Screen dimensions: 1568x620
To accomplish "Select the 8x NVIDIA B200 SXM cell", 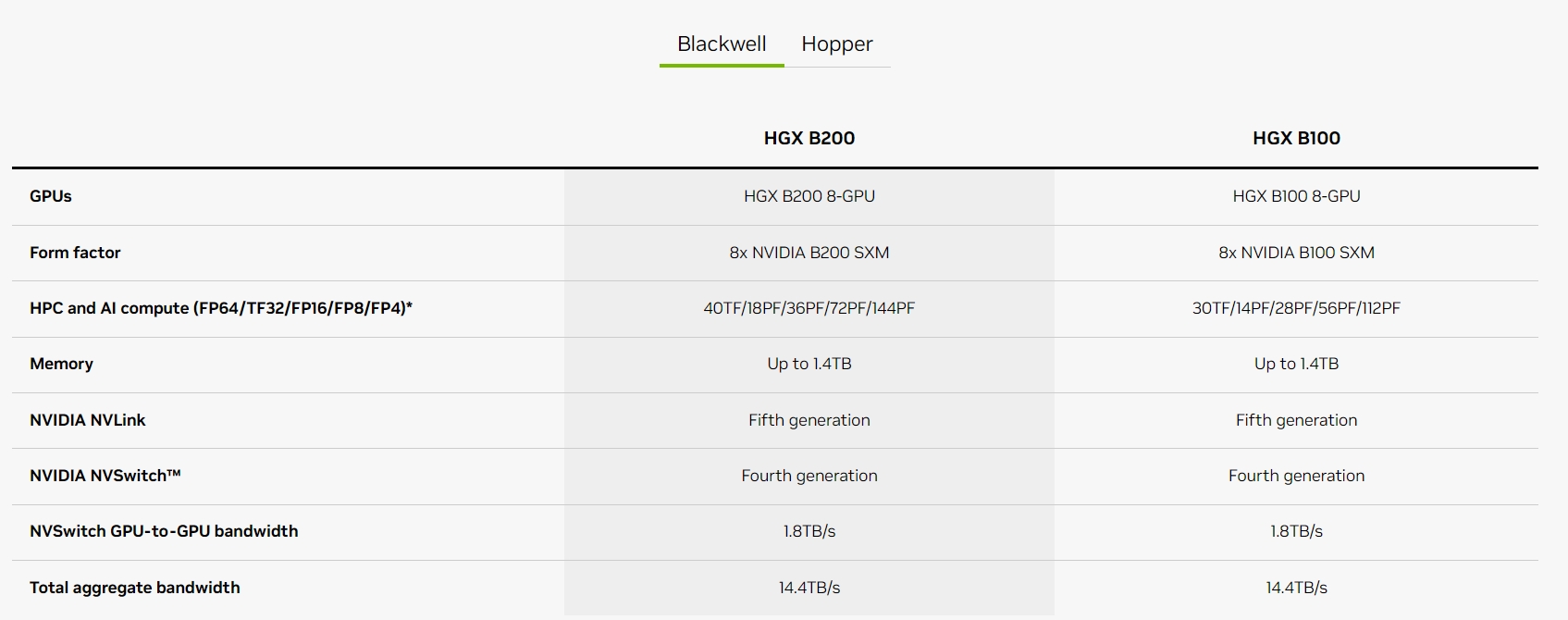I will click(x=809, y=253).
